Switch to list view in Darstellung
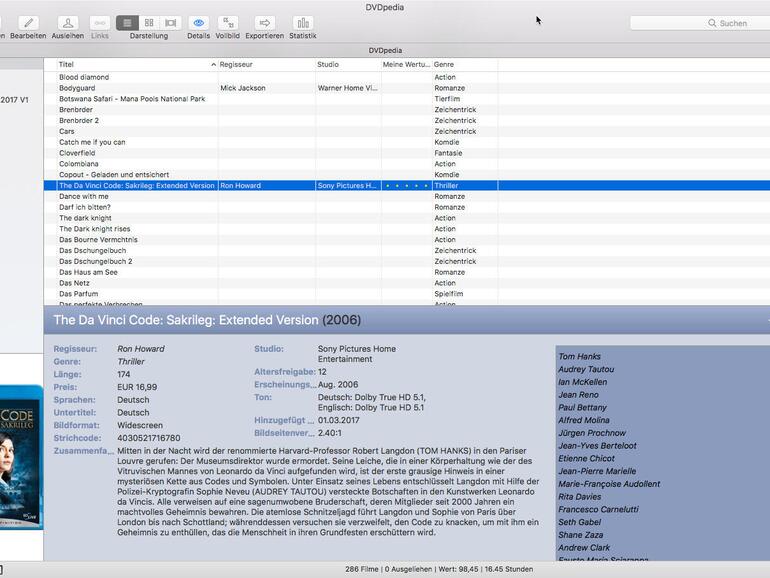This screenshot has width=770, height=578. 127,23
